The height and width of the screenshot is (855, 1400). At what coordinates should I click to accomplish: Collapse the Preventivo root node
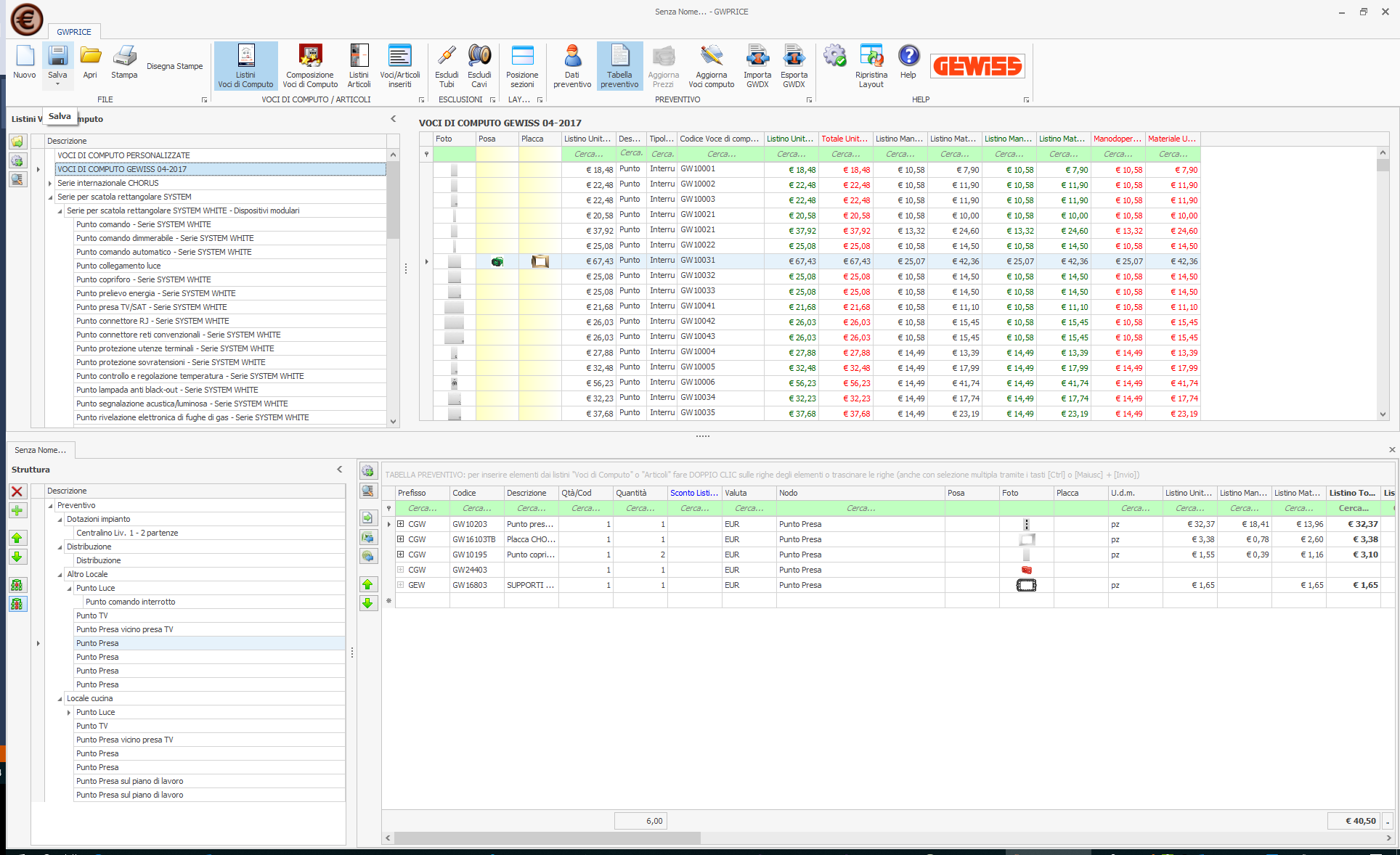pyautogui.click(x=50, y=506)
